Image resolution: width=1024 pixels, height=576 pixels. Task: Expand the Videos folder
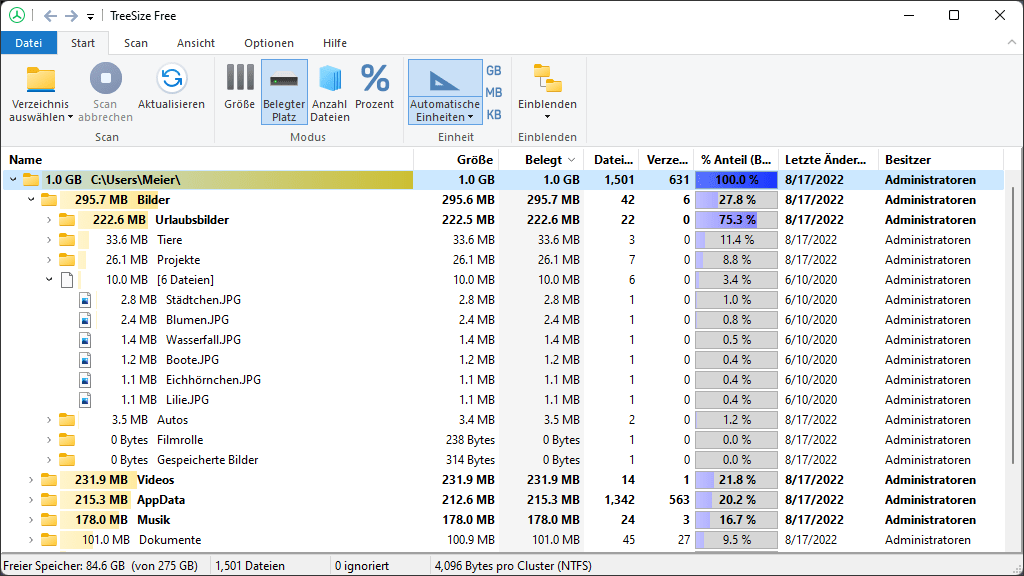click(31, 480)
